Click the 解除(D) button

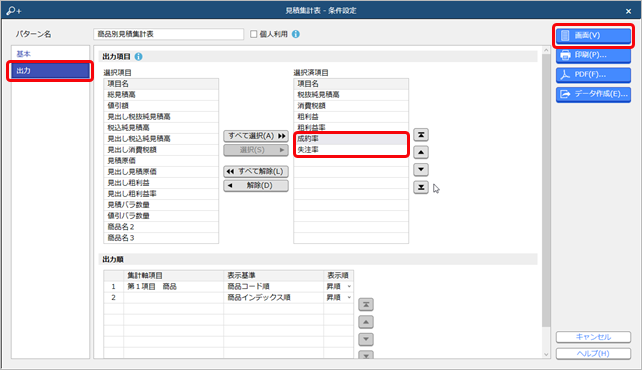256,185
